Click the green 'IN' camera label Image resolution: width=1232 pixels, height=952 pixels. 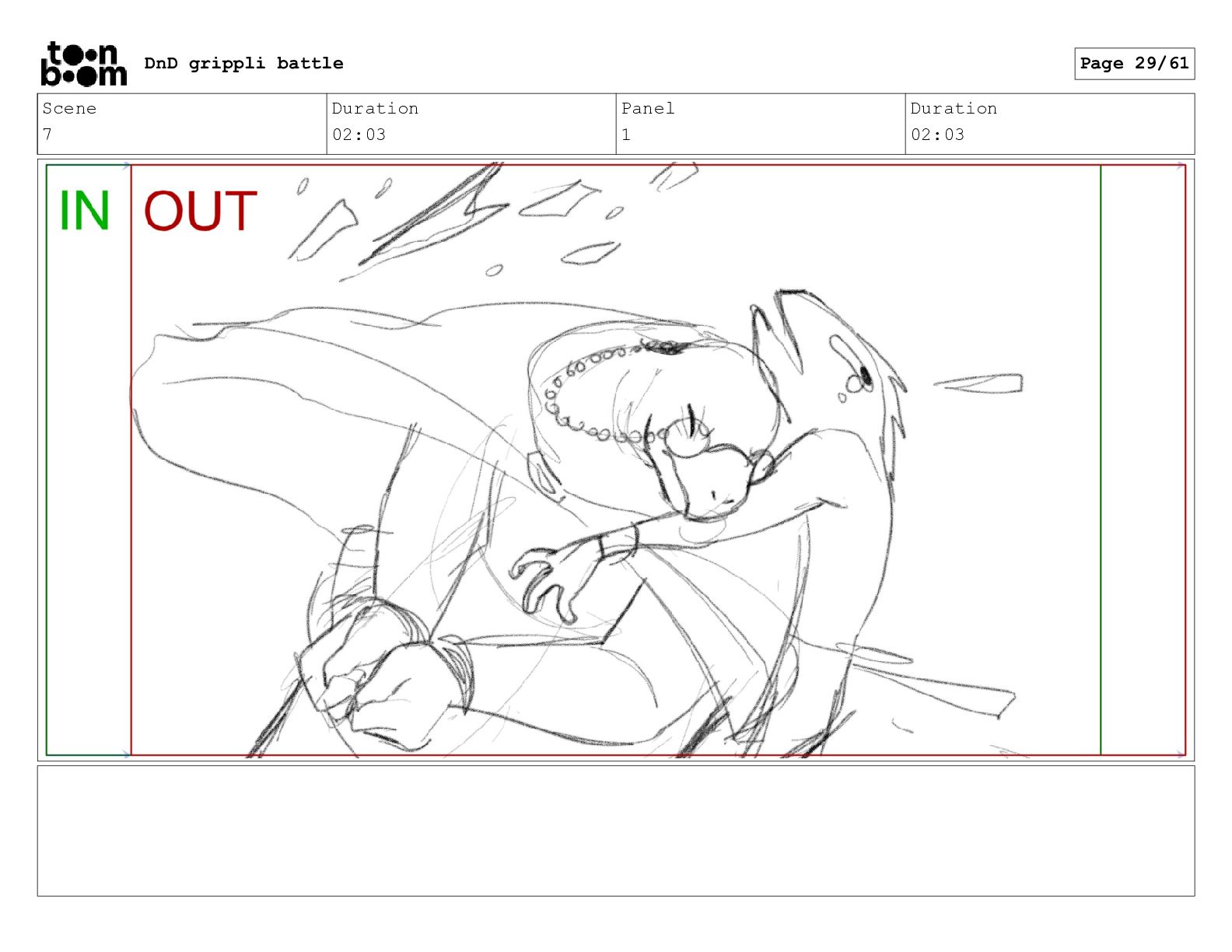click(x=84, y=210)
